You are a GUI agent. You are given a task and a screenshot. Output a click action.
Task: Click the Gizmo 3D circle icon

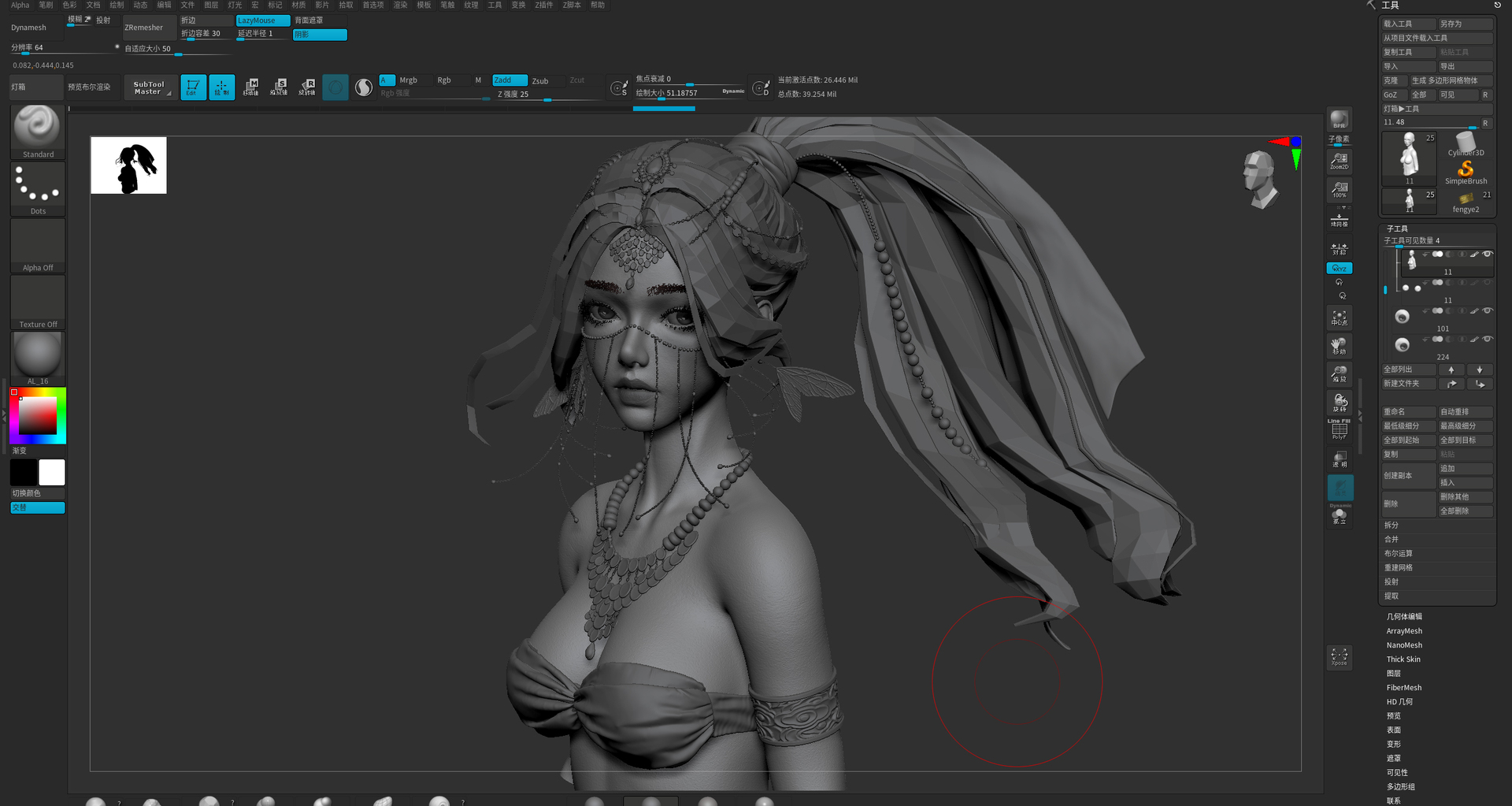click(335, 87)
